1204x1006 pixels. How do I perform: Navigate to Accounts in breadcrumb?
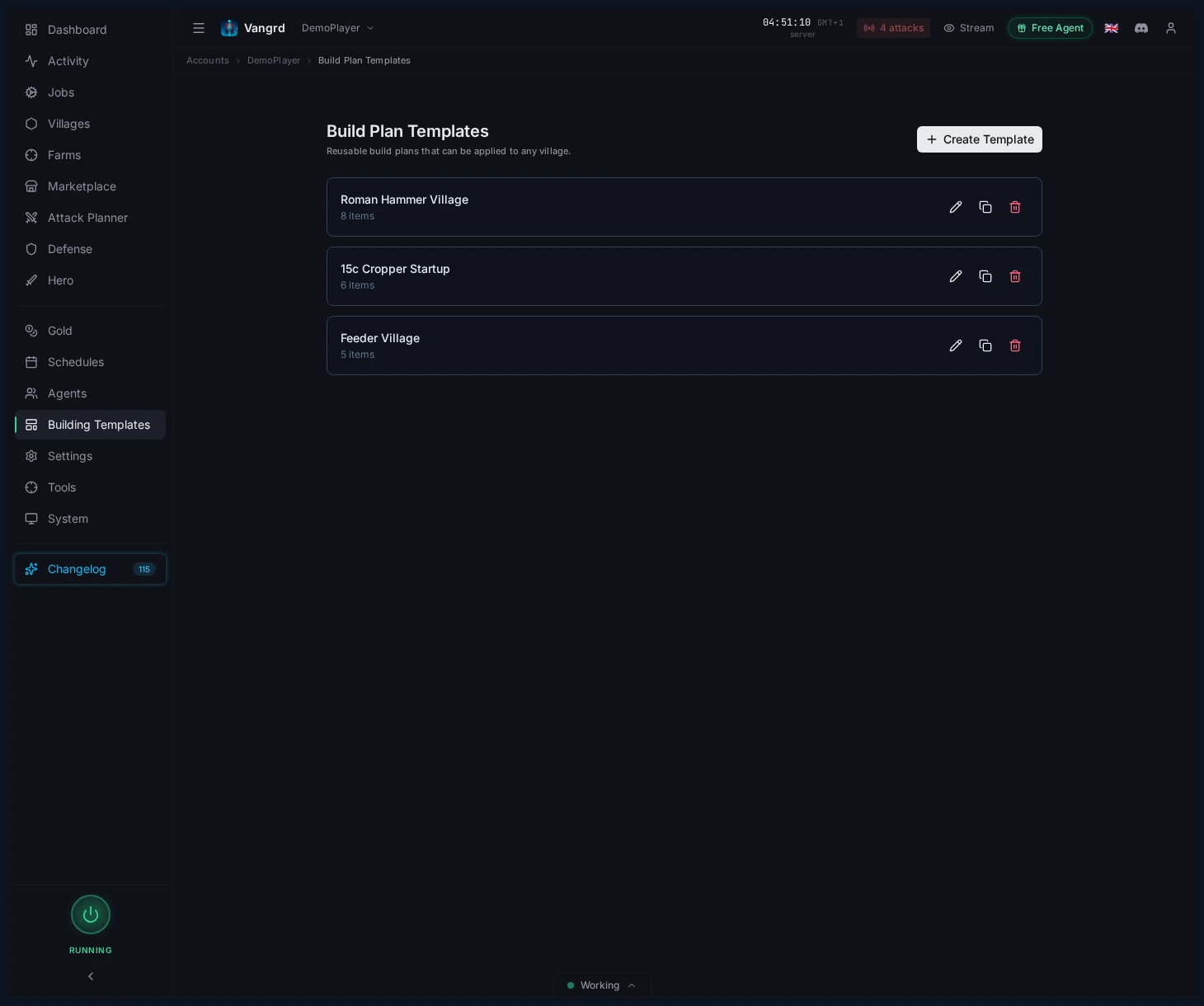pos(208,60)
